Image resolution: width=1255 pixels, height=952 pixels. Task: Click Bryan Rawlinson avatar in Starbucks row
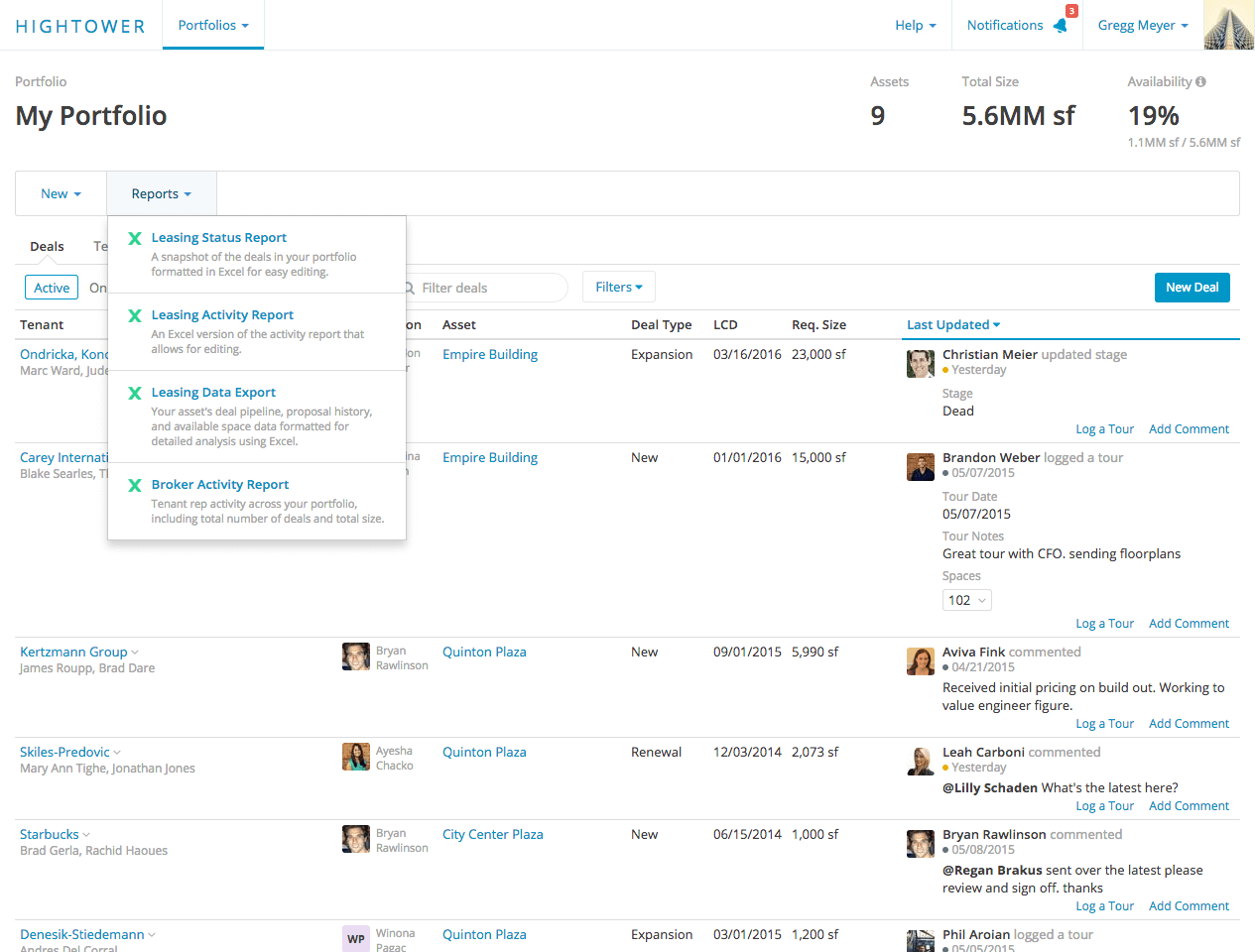click(x=356, y=839)
